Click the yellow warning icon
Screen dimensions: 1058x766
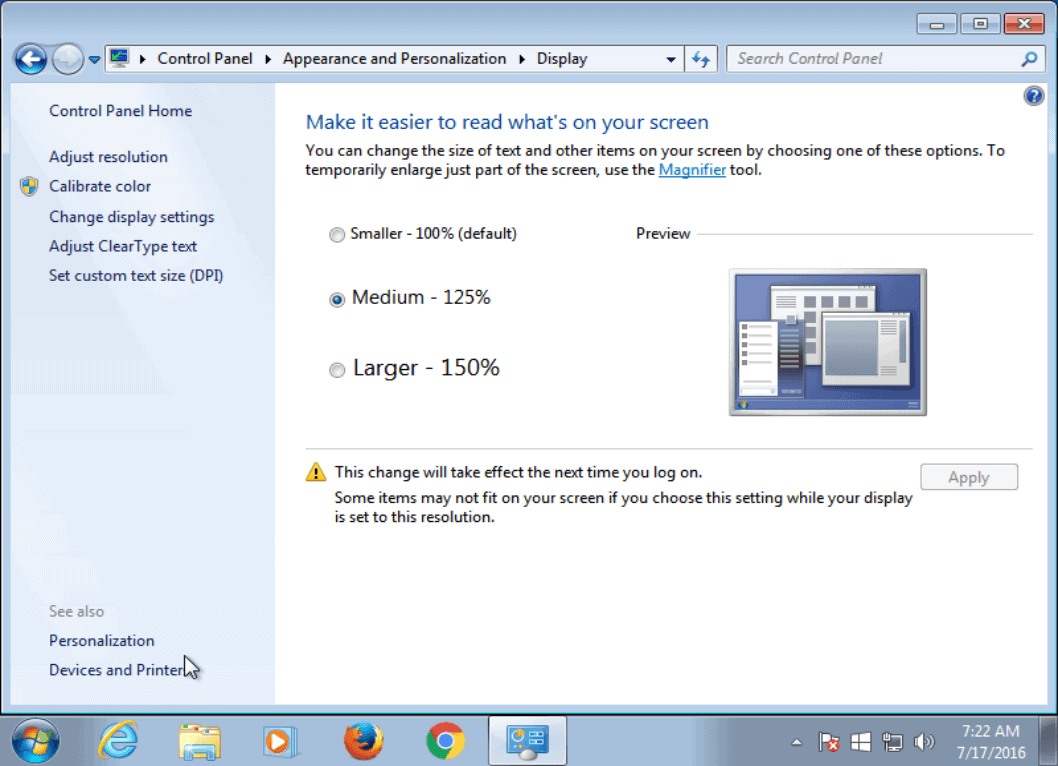click(x=316, y=472)
